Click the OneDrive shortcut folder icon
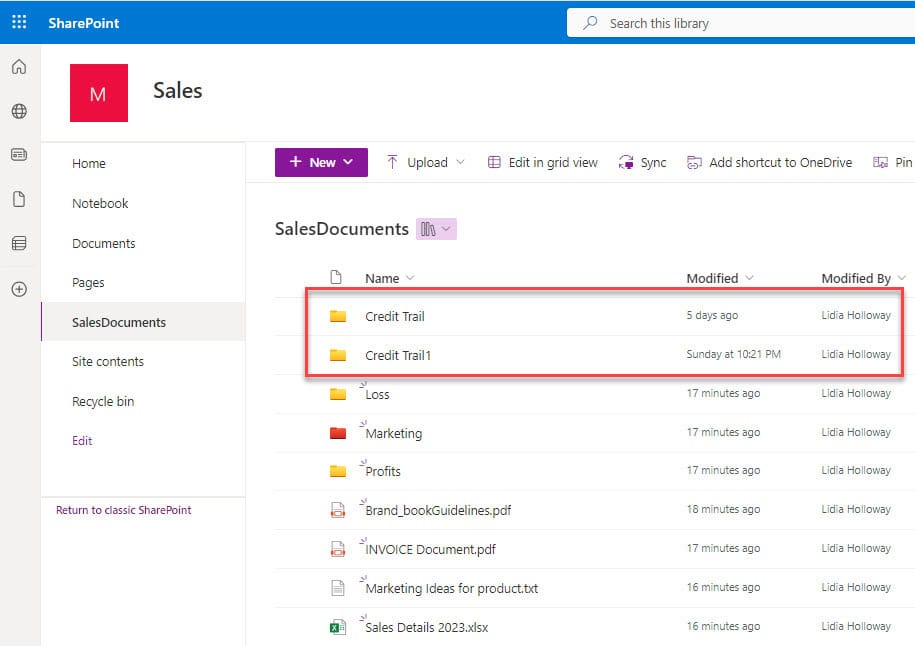Viewport: 915px width, 646px height. [694, 162]
